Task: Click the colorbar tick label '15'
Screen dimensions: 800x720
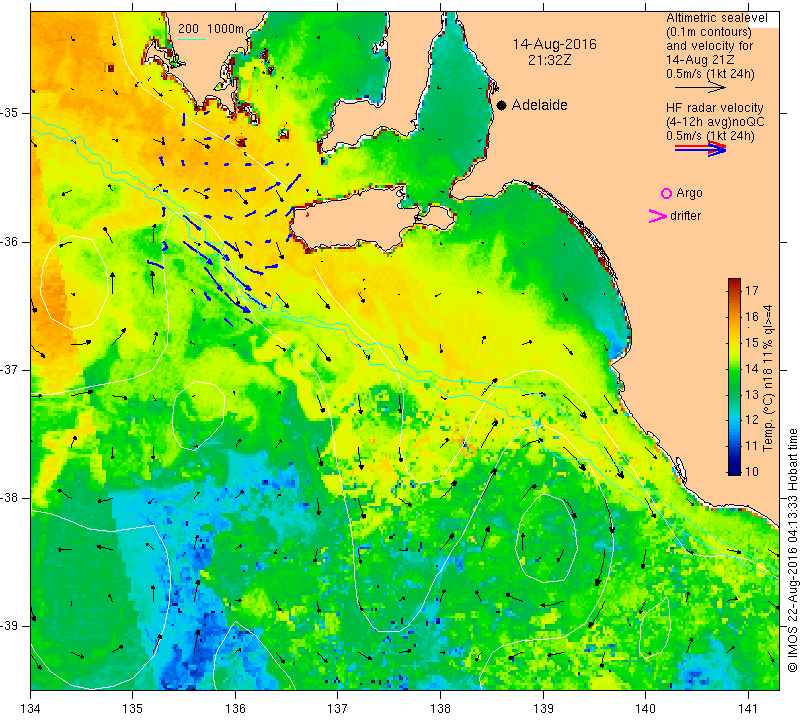Action: [752, 342]
